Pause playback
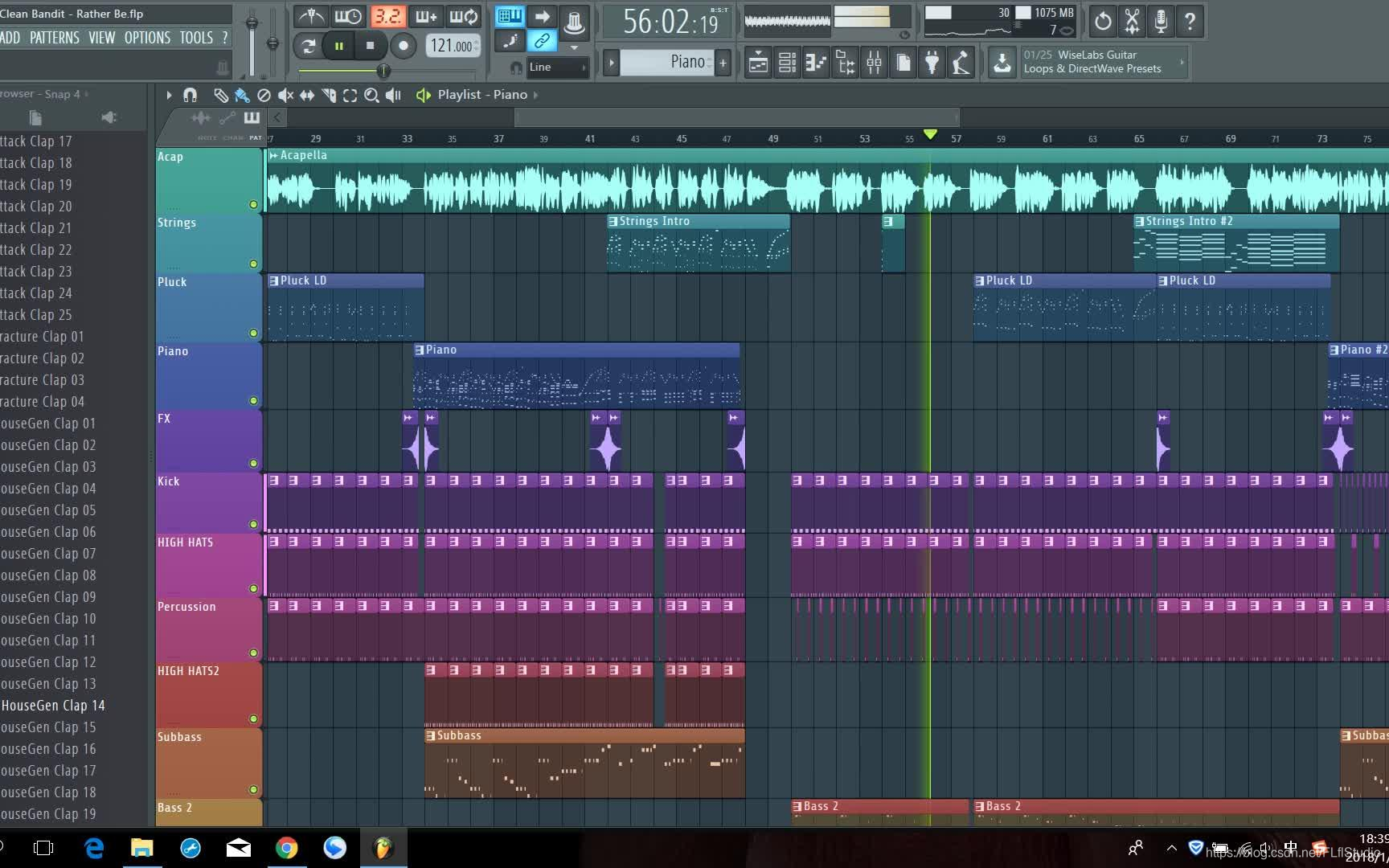The height and width of the screenshot is (868, 1389). pos(338,46)
